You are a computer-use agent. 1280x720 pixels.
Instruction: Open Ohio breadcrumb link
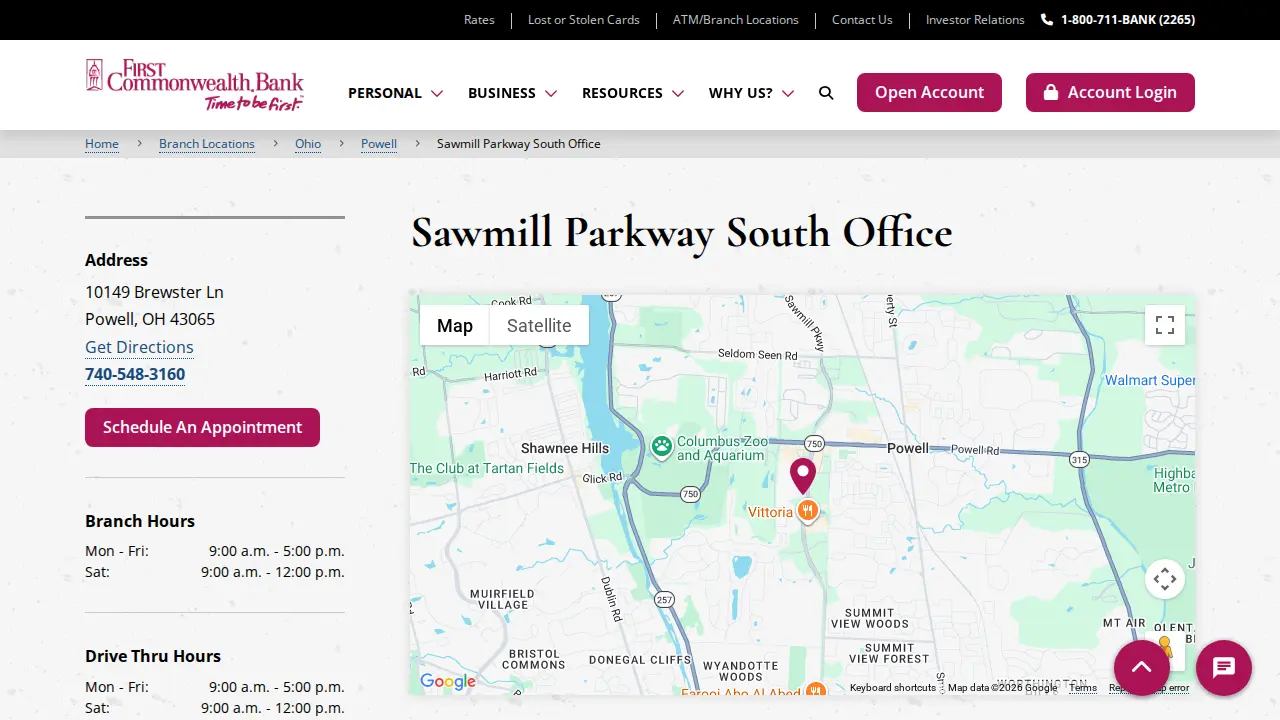click(308, 144)
